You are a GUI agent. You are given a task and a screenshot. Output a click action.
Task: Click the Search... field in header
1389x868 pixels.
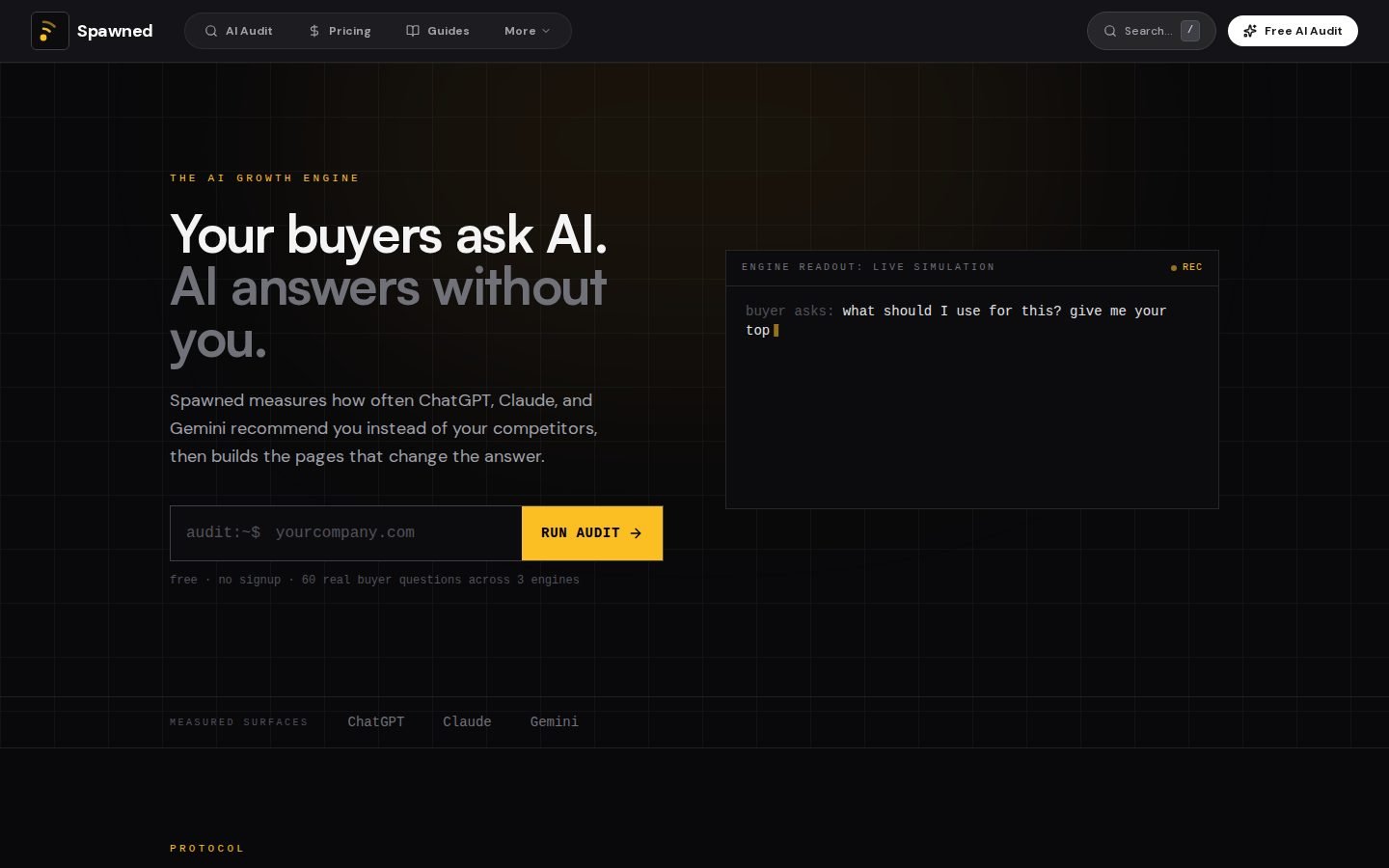1151,31
